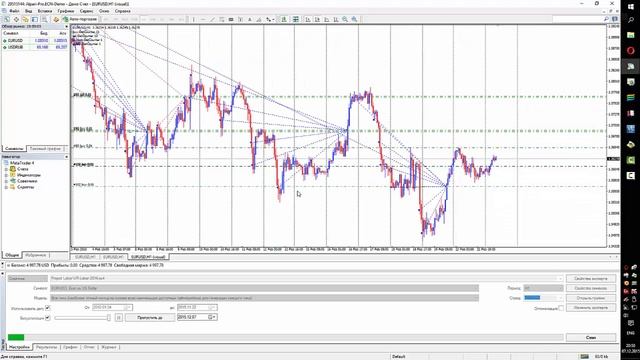The height and width of the screenshot is (360, 640).
Task: Adjust the visualization speed slider
Action: click(82, 318)
